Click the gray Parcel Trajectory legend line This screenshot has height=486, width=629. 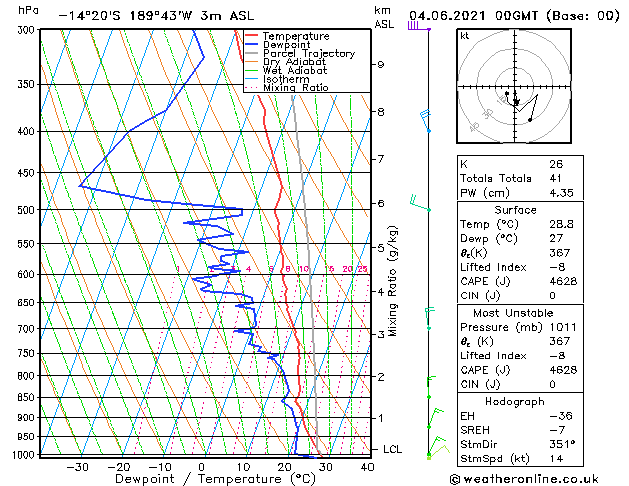[x=251, y=53]
